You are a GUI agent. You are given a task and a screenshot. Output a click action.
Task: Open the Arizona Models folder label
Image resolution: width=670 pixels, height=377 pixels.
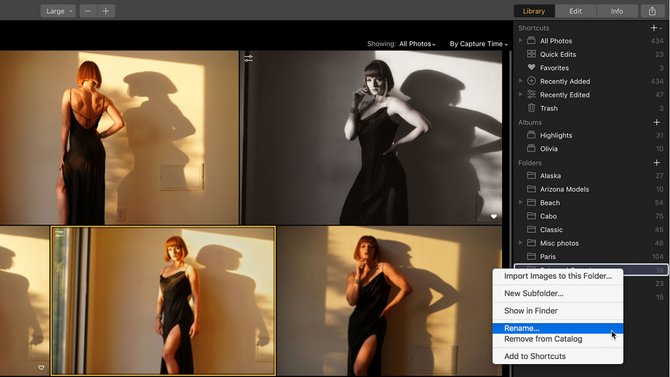(564, 189)
